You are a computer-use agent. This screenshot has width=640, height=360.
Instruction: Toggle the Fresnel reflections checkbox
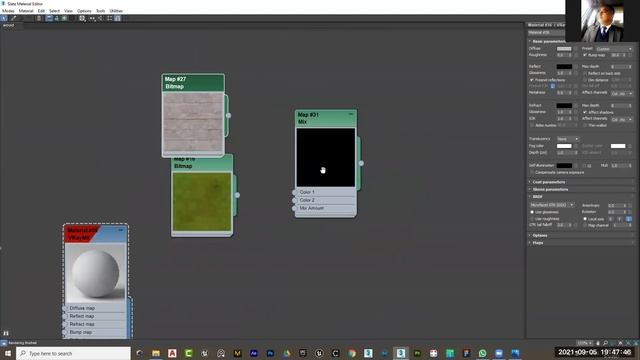point(531,80)
